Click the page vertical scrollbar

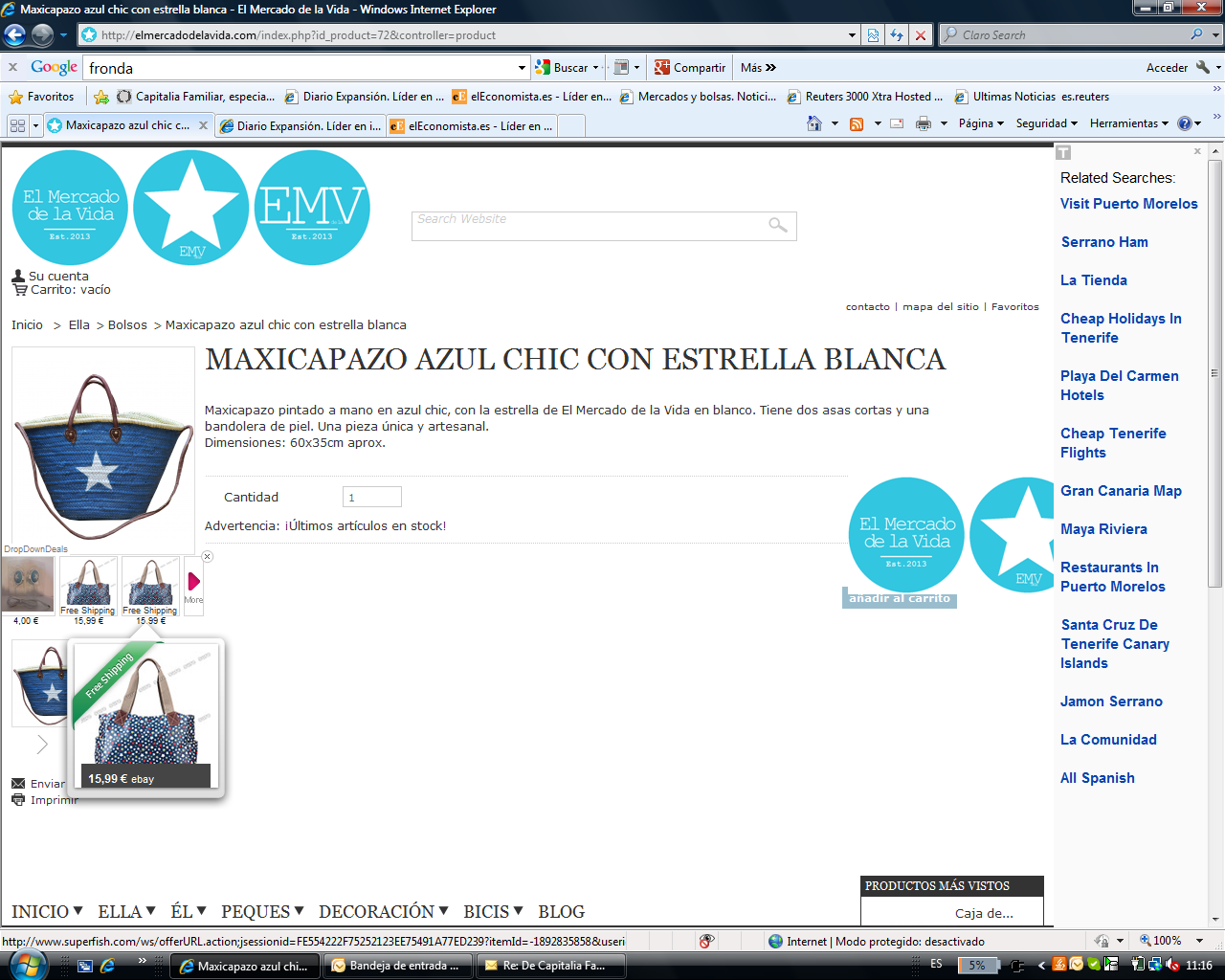click(1215, 534)
